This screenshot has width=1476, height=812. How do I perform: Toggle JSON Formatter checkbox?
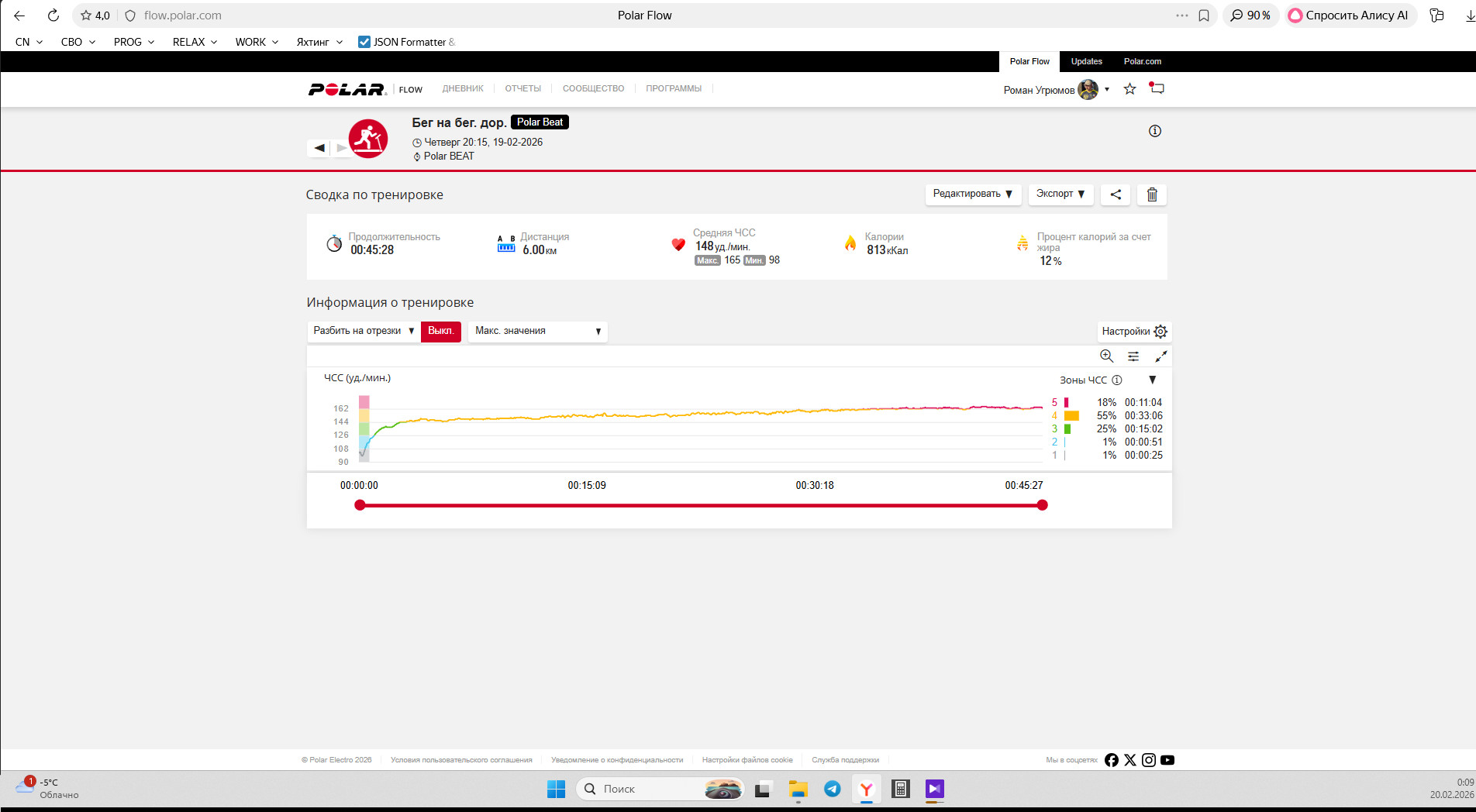(x=364, y=42)
